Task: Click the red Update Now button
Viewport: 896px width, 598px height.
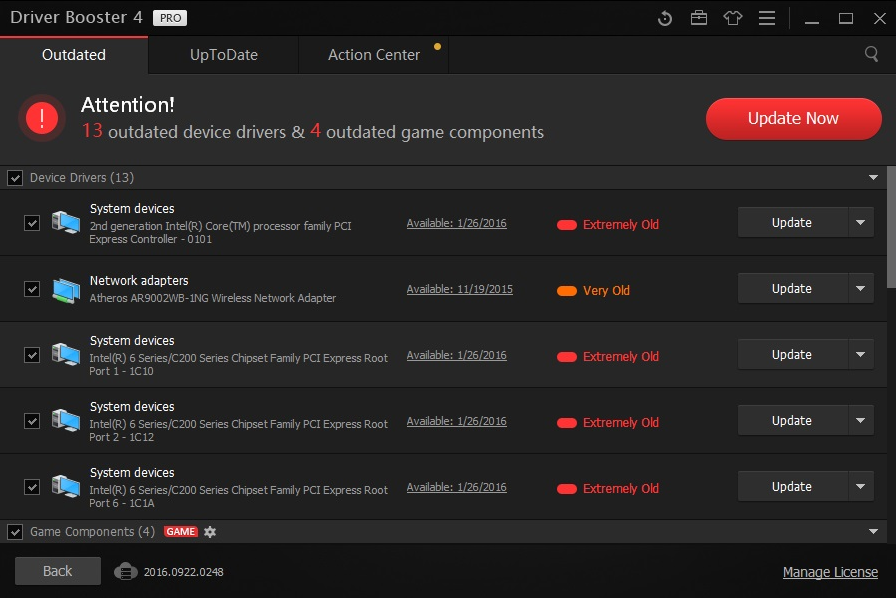Action: 793,118
